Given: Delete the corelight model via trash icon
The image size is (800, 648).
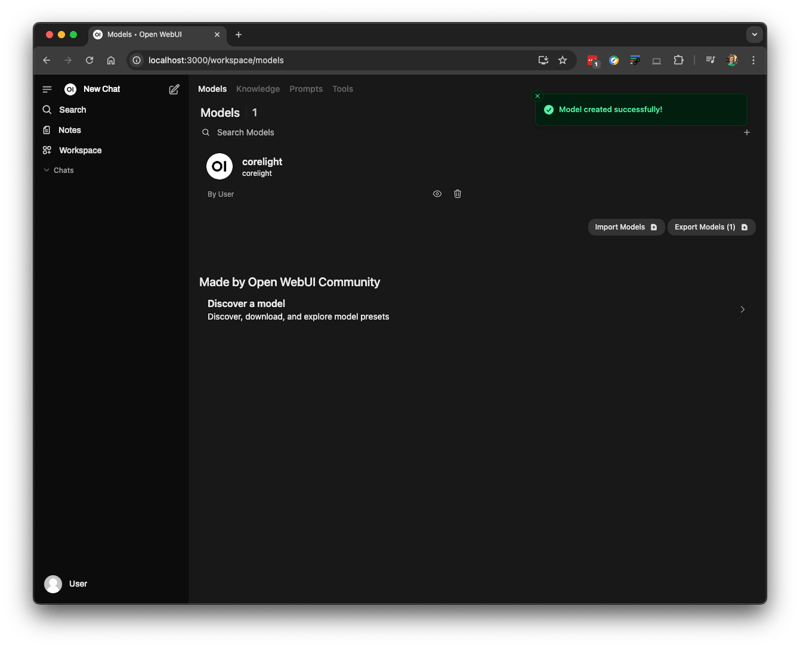Looking at the screenshot, I should pyautogui.click(x=458, y=194).
